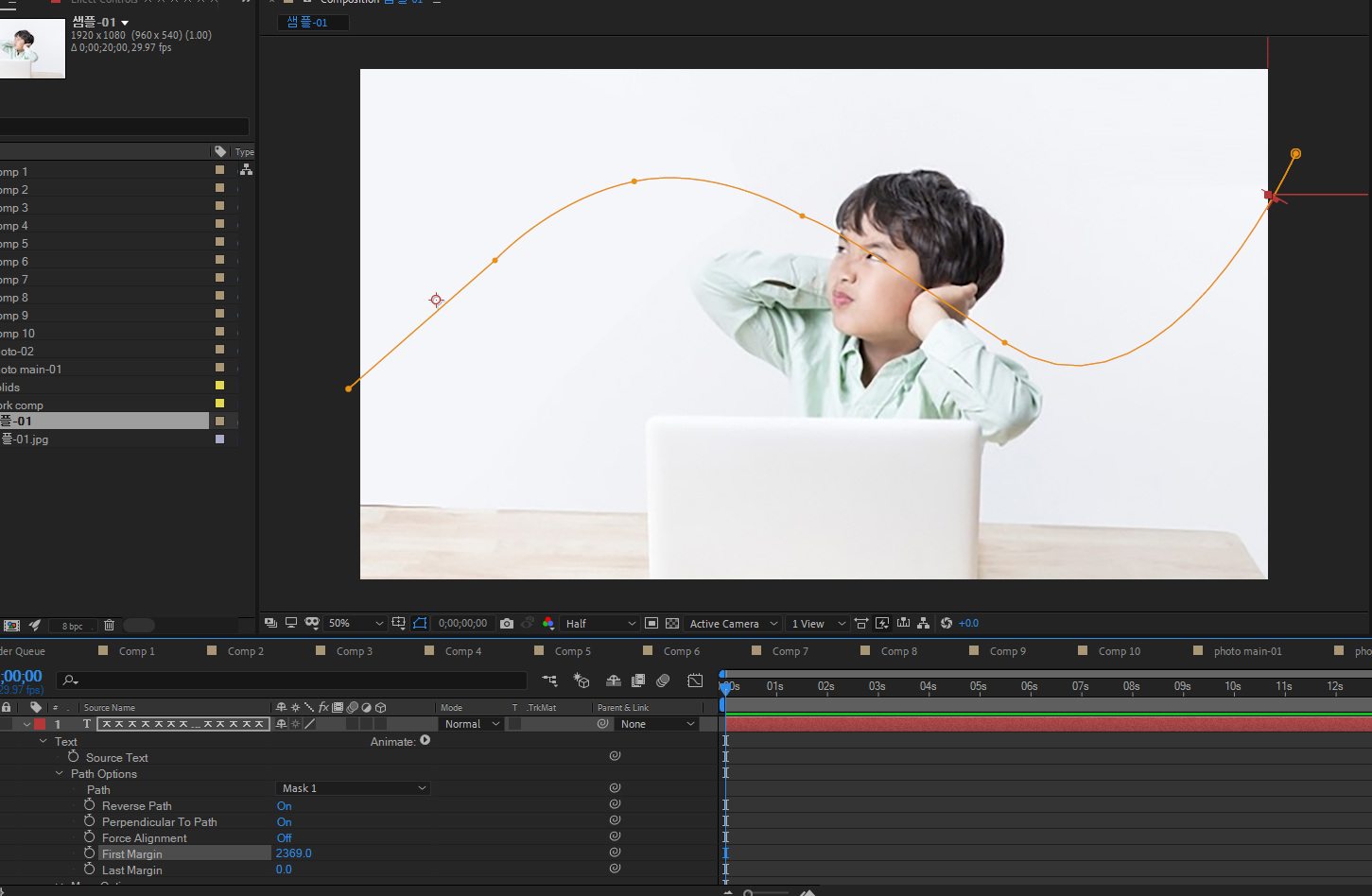Open the parent None dropdown
The image size is (1372, 896).
tap(657, 724)
